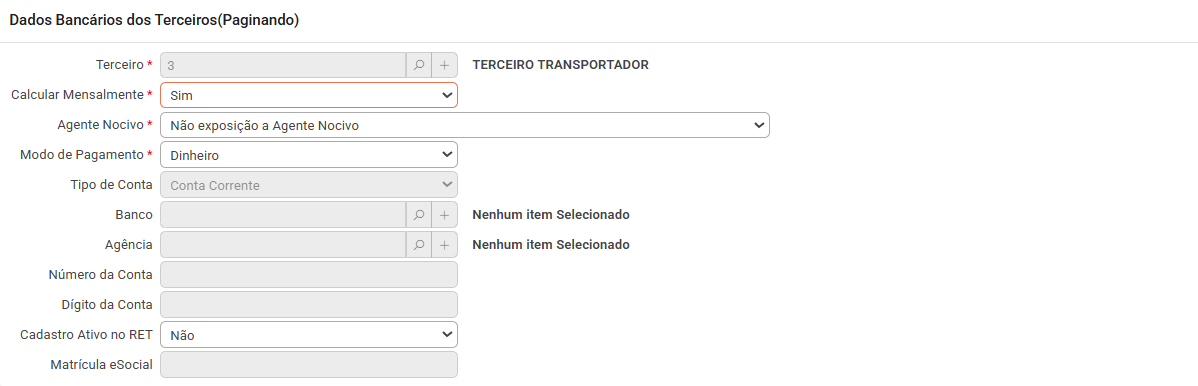
Task: Focus the Matrícula eSocial field
Action: pyautogui.click(x=309, y=365)
